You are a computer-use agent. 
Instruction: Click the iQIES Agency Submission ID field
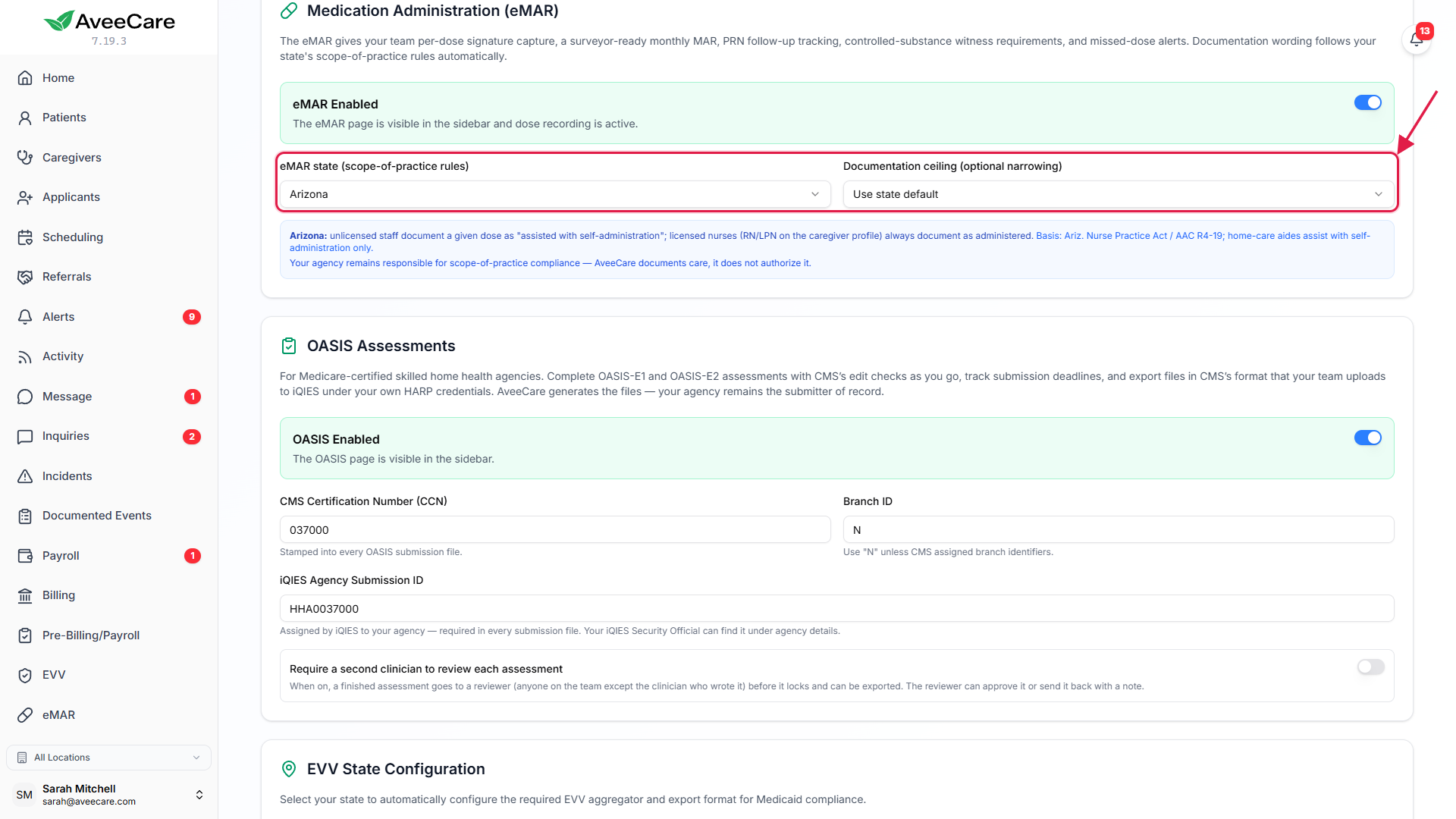coord(836,608)
